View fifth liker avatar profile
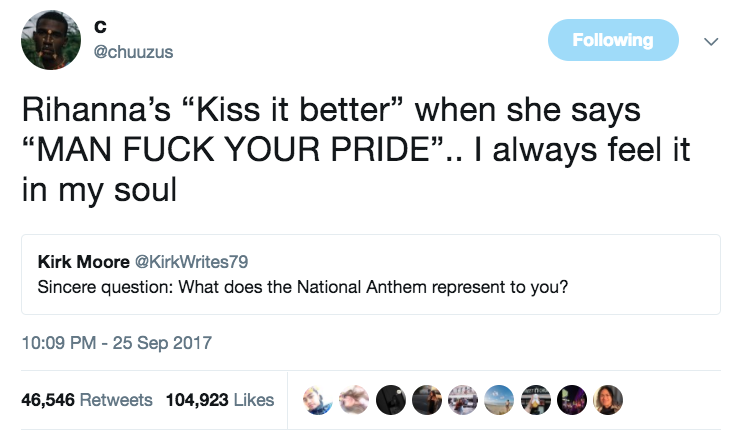 pyautogui.click(x=463, y=400)
